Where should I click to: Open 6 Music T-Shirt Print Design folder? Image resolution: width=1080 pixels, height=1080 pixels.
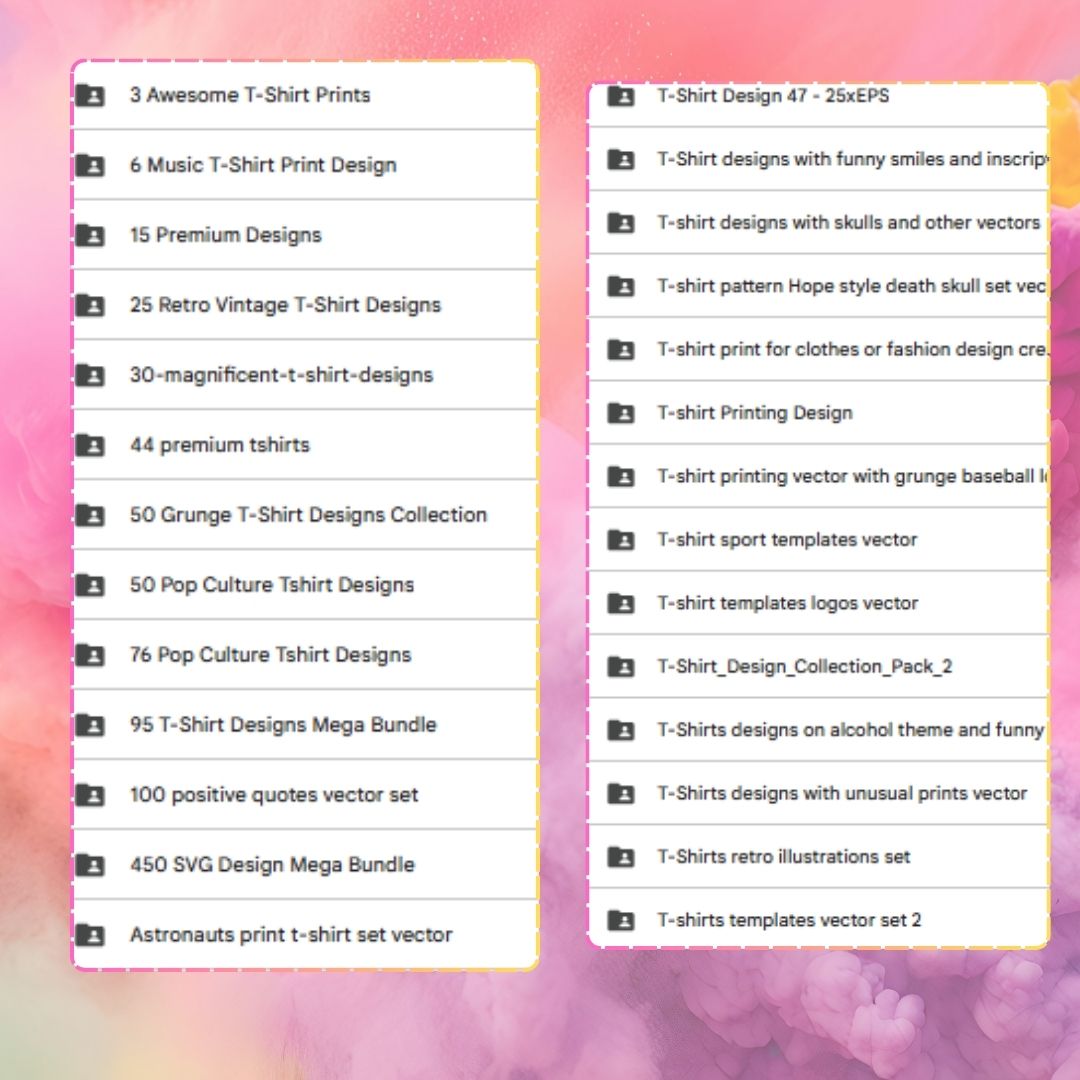coord(263,165)
